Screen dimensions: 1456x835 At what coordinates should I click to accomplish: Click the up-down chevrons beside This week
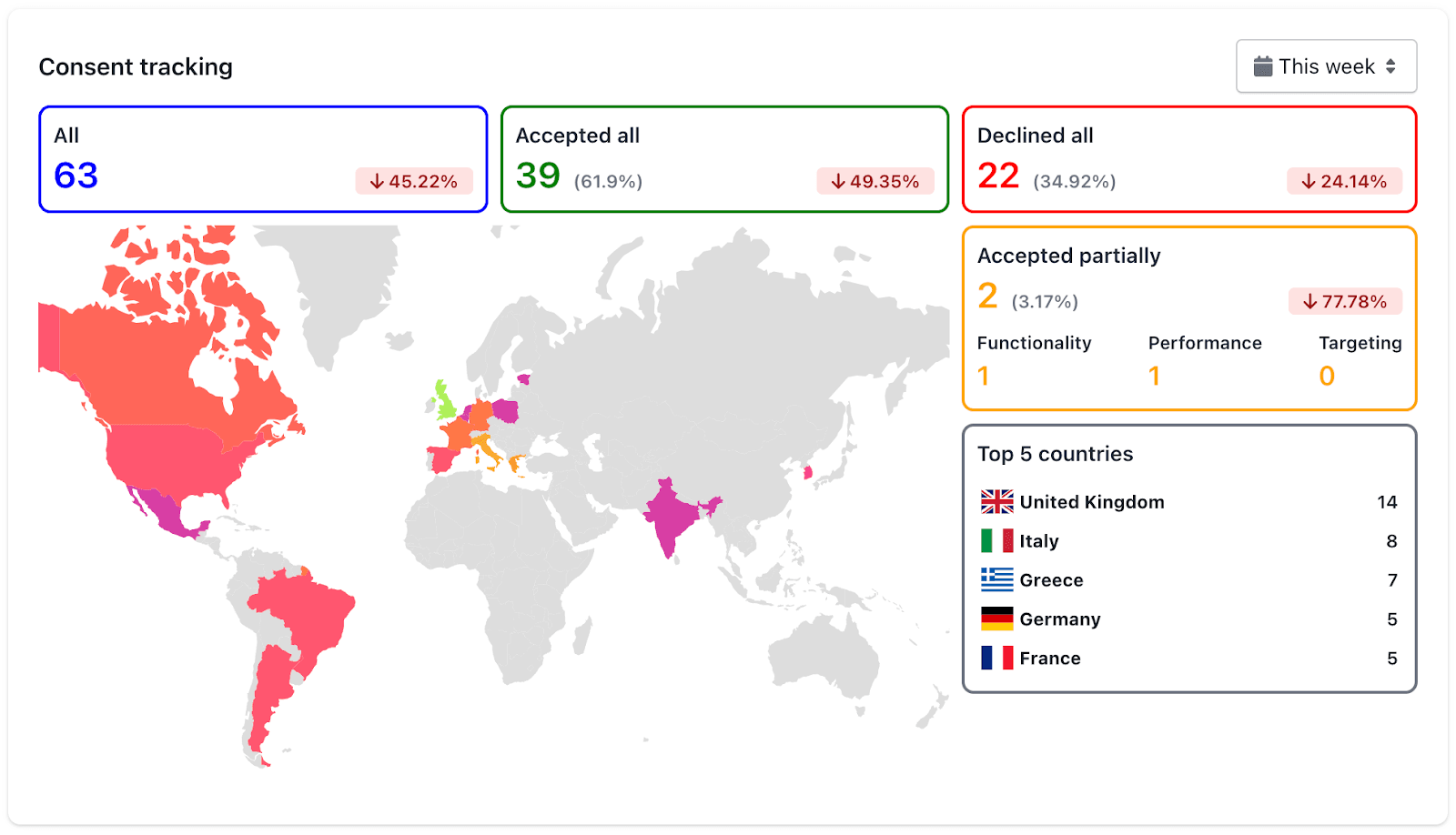click(x=1390, y=65)
